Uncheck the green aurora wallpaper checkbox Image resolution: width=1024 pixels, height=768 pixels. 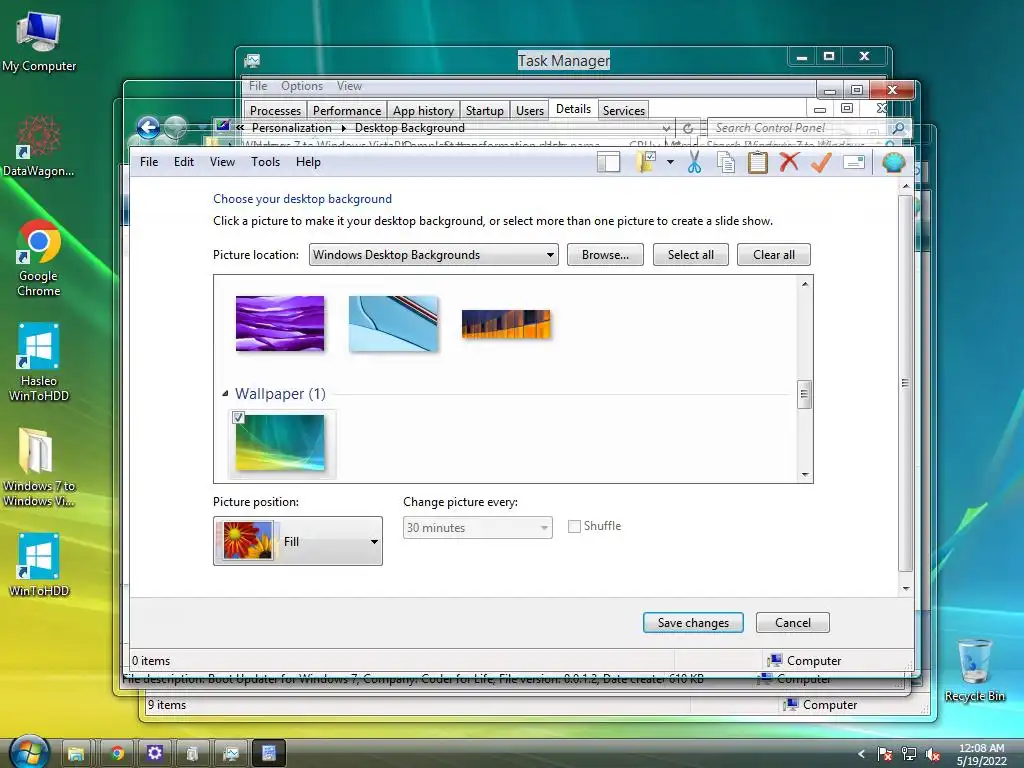238,417
